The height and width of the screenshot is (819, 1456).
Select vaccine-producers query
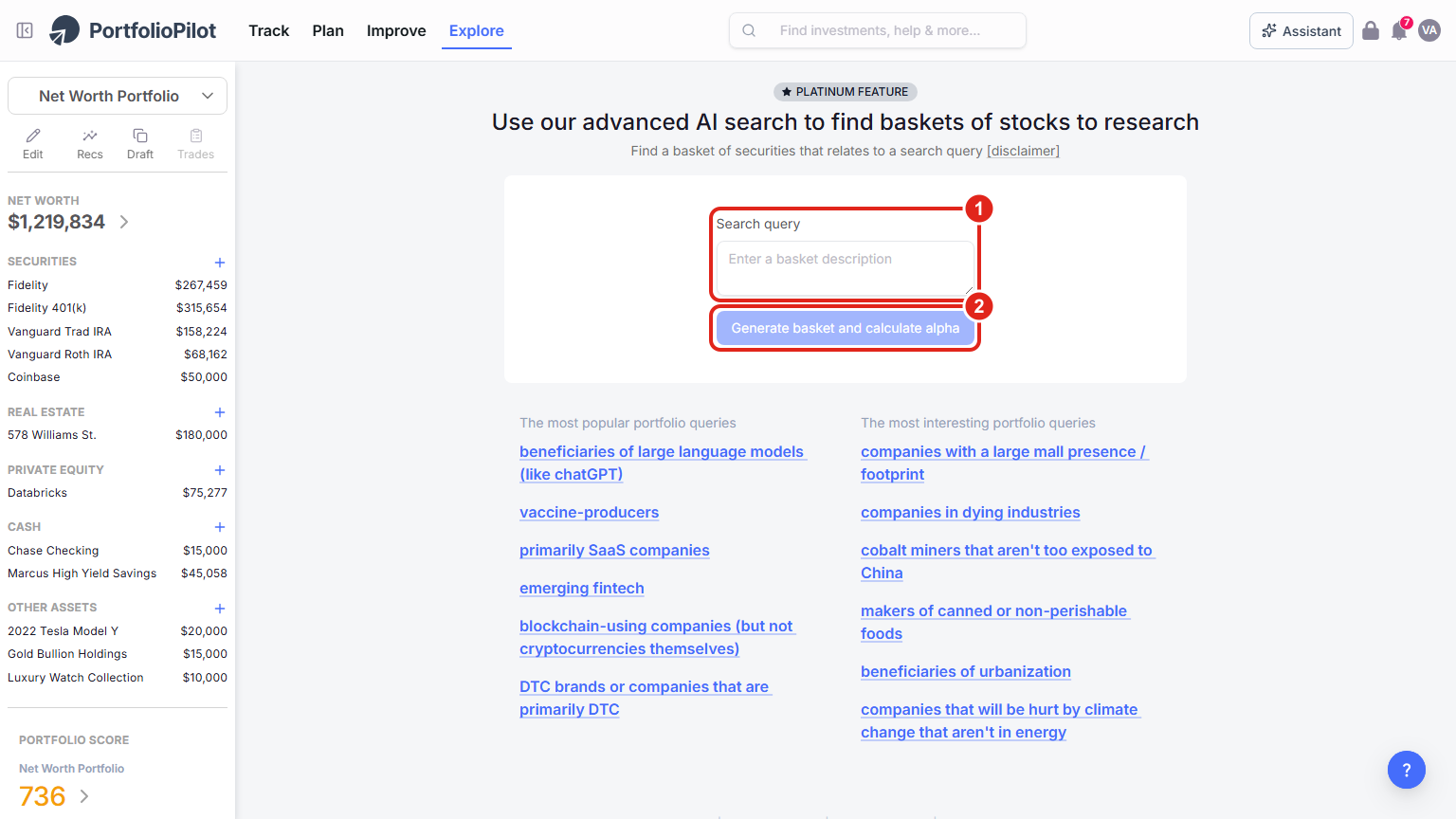click(x=589, y=512)
